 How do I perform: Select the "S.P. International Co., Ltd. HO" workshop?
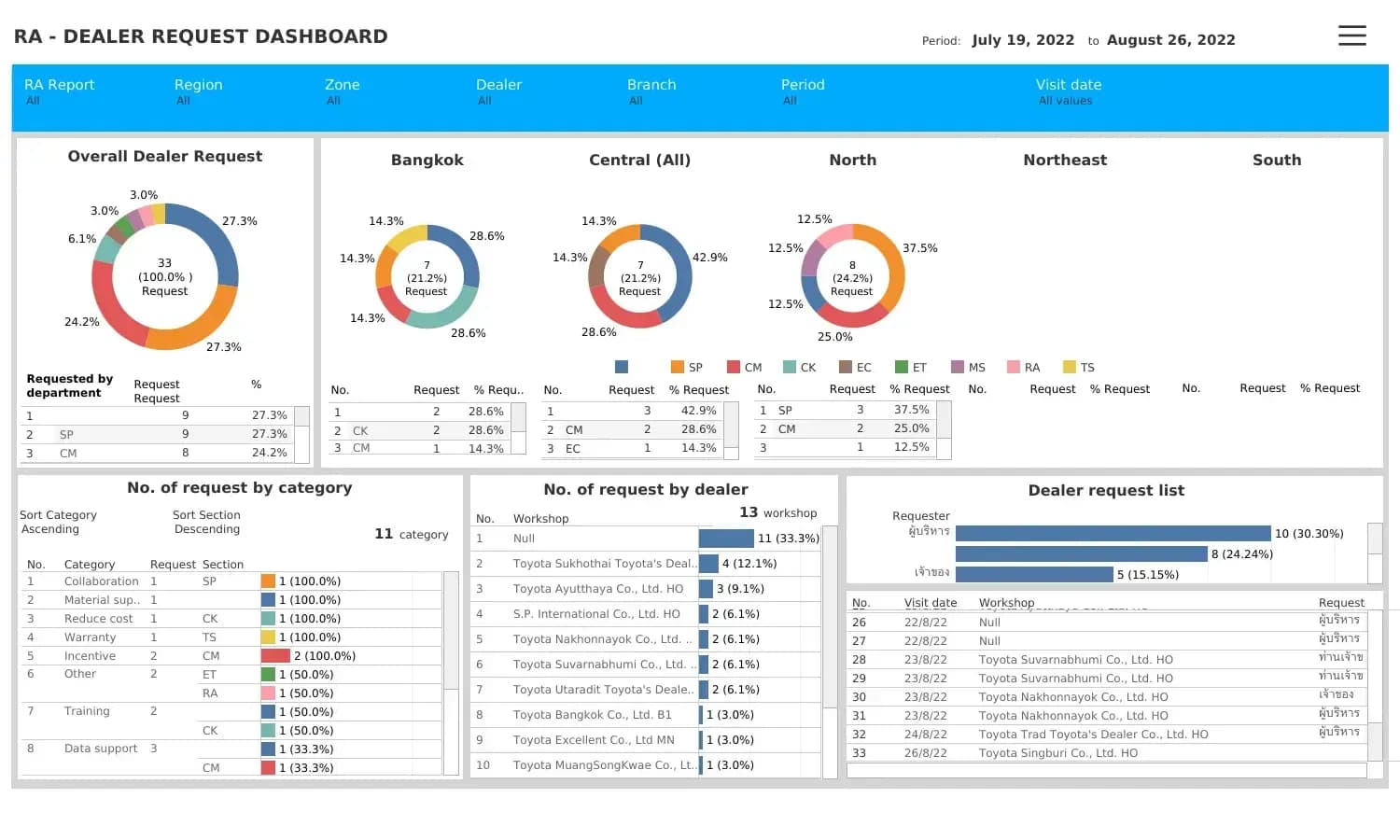596,614
